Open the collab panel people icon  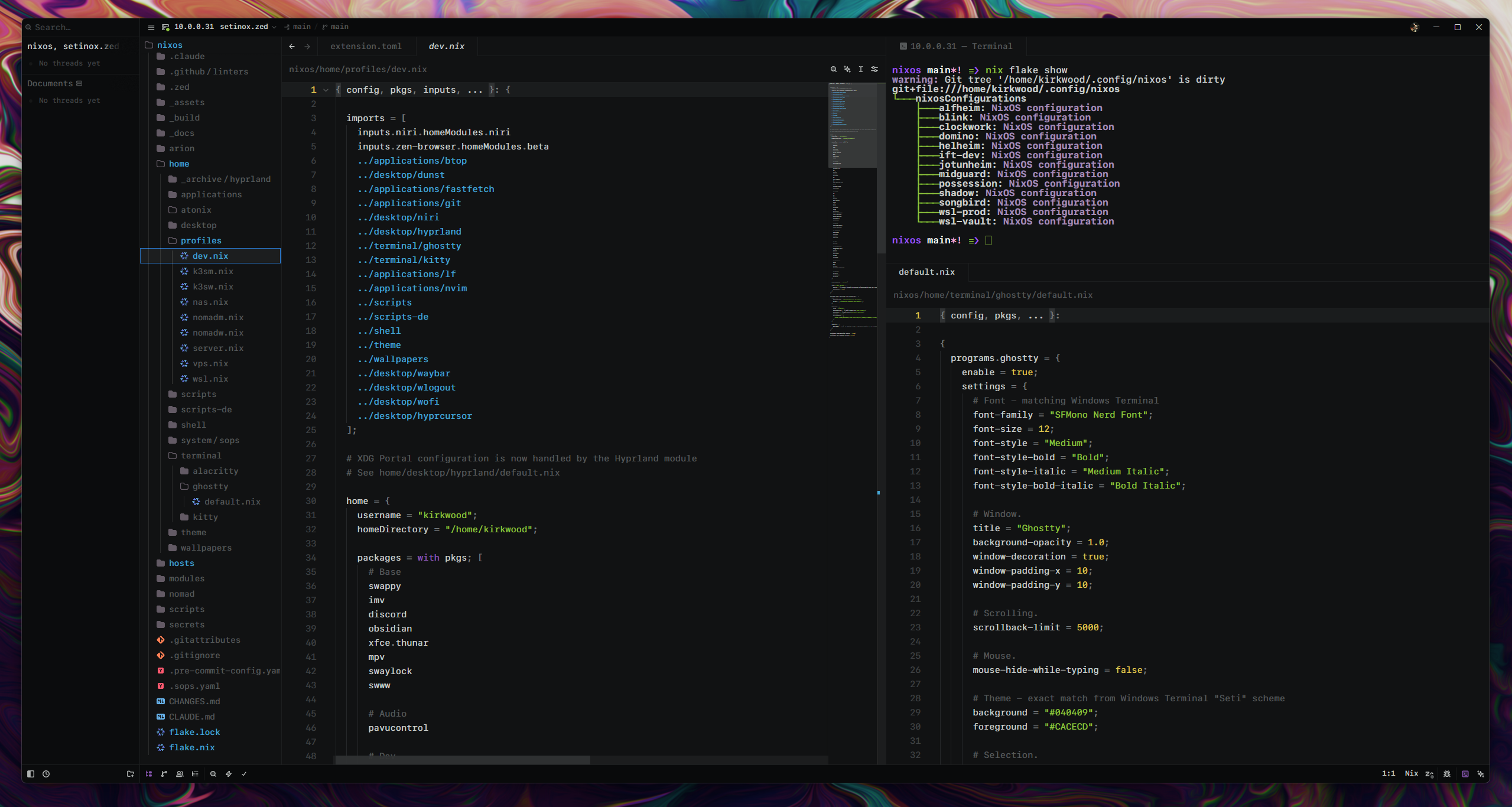coord(180,774)
